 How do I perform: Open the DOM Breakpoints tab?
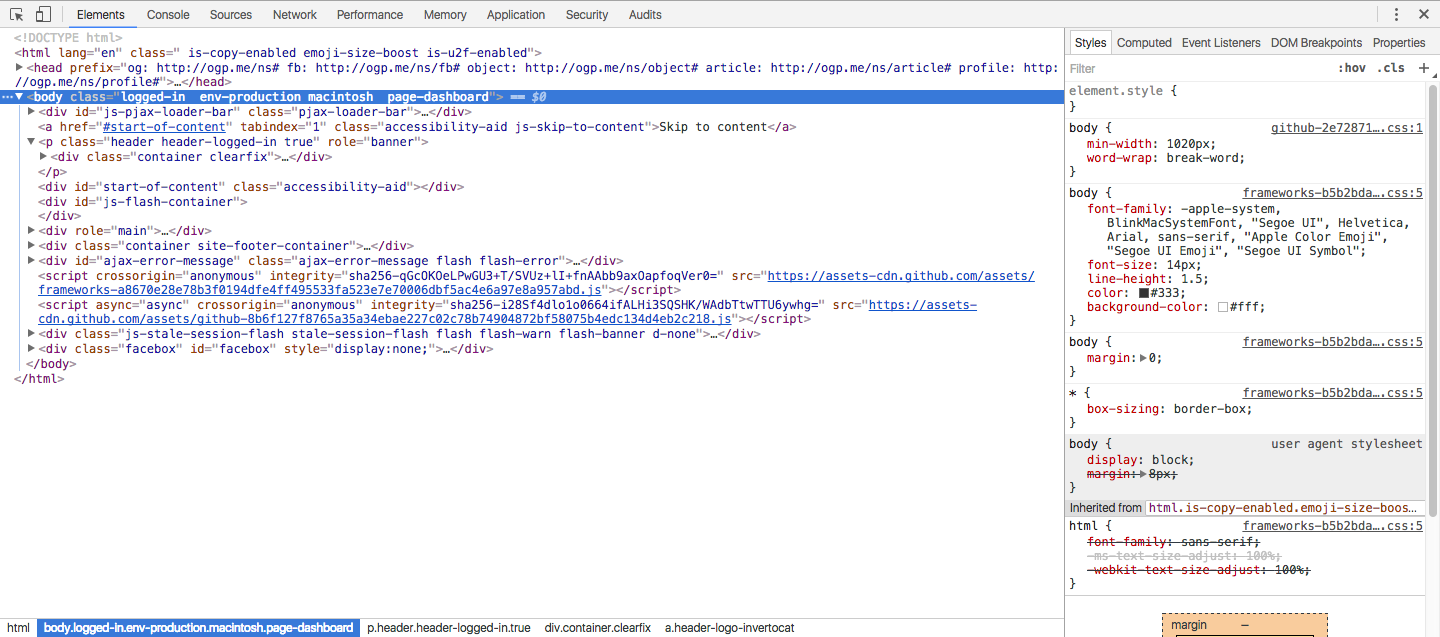pyautogui.click(x=1316, y=43)
